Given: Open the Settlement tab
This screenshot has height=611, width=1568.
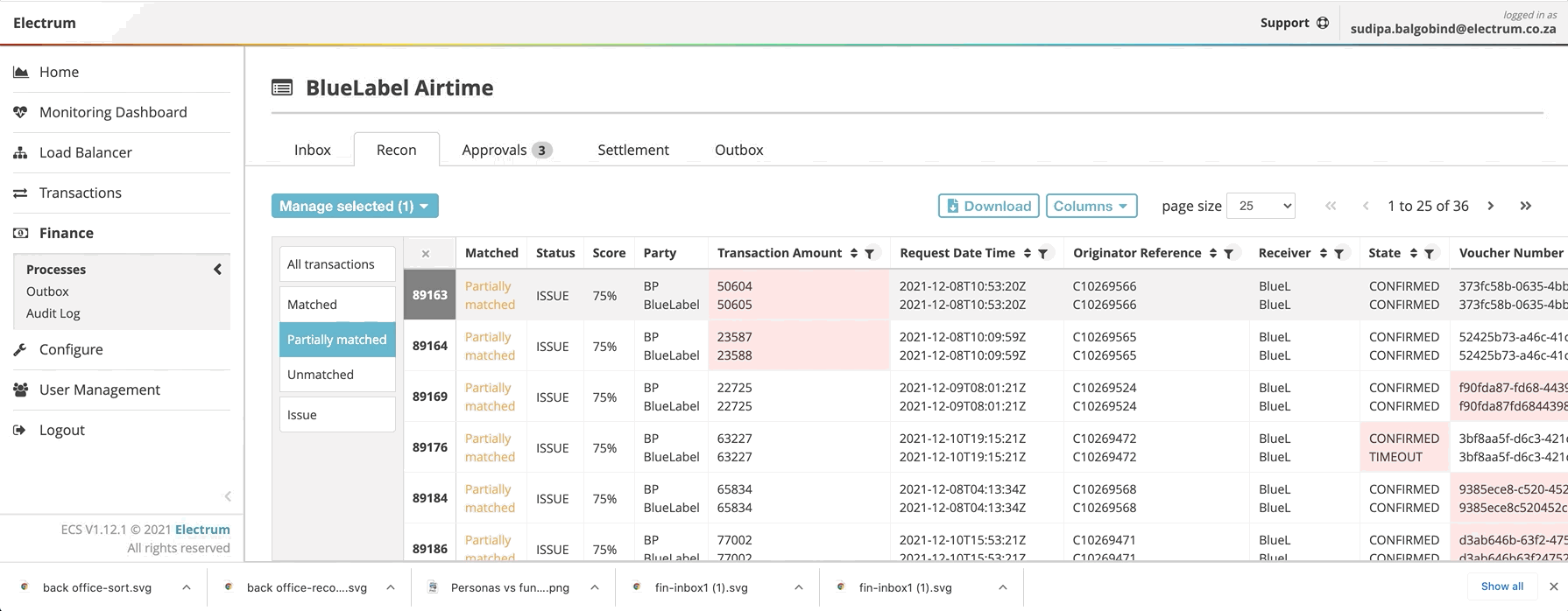Looking at the screenshot, I should pyautogui.click(x=632, y=150).
